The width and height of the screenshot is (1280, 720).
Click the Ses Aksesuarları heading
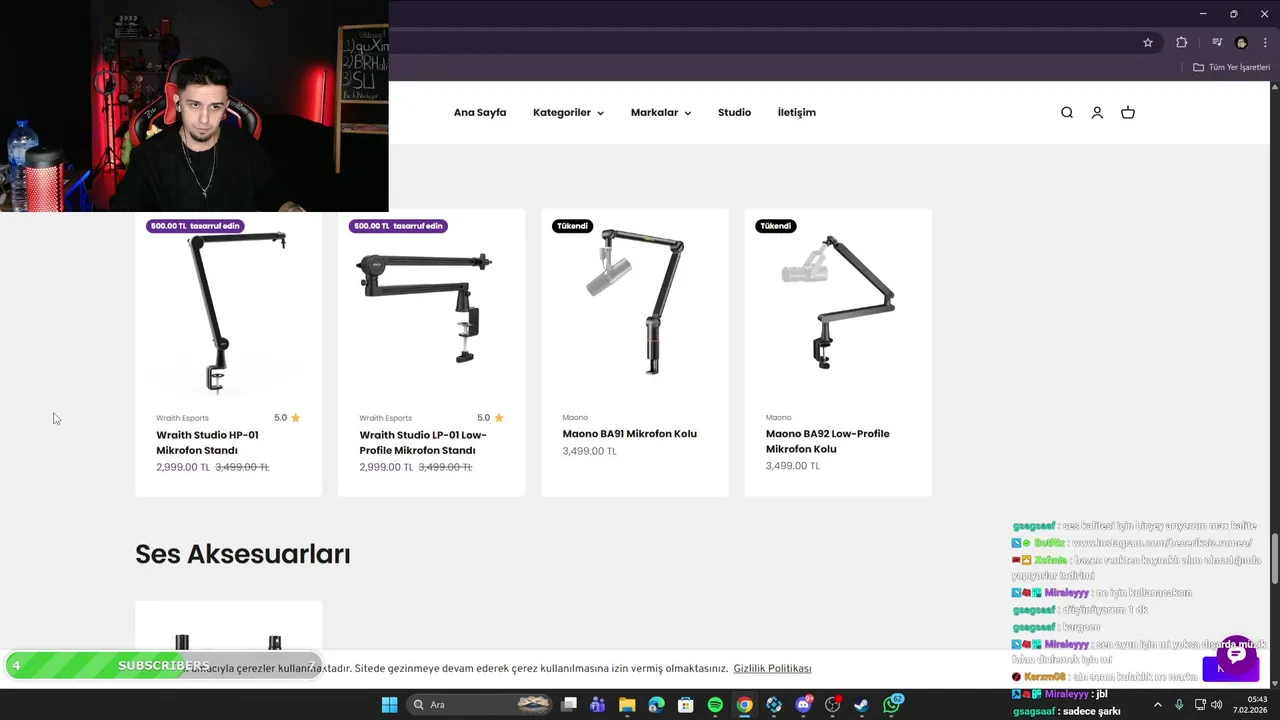pyautogui.click(x=243, y=554)
